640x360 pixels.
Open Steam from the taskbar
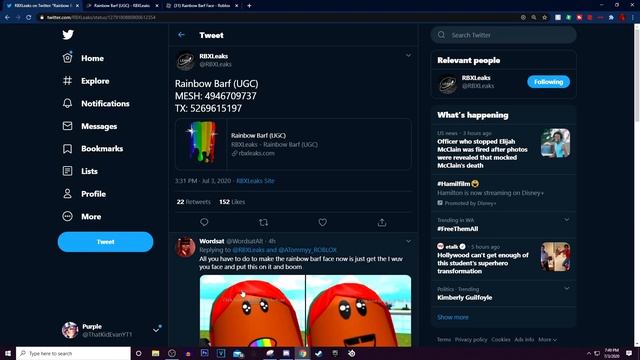point(319,353)
